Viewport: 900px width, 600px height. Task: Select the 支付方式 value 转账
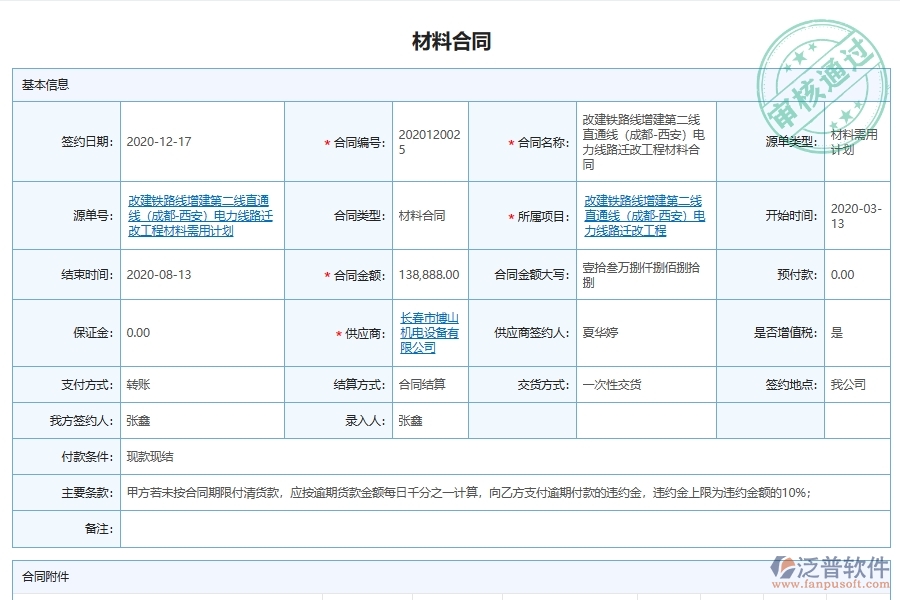[x=137, y=384]
